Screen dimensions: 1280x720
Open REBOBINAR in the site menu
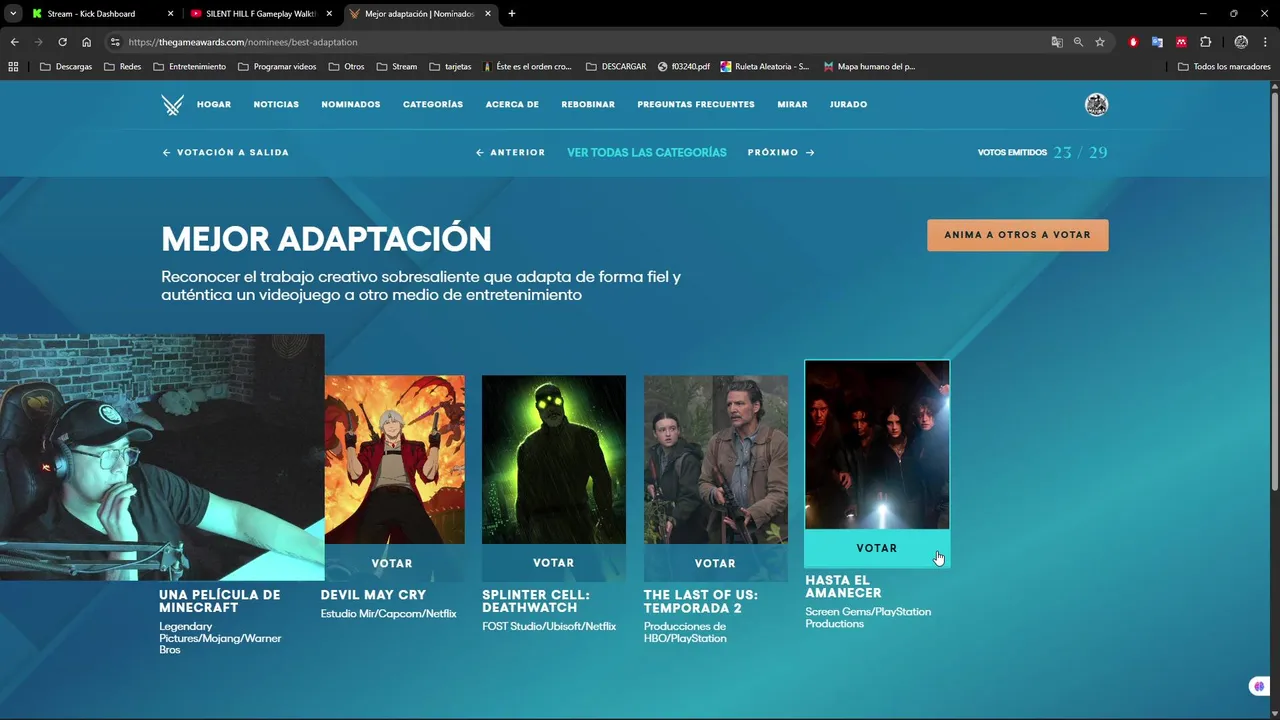click(588, 105)
